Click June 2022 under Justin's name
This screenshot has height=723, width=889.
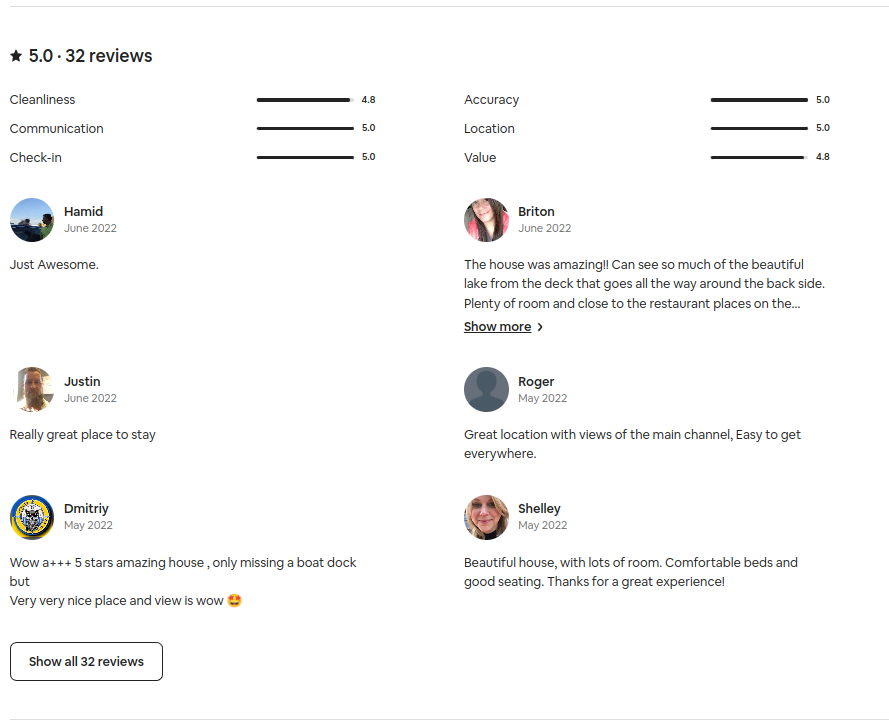tap(90, 398)
